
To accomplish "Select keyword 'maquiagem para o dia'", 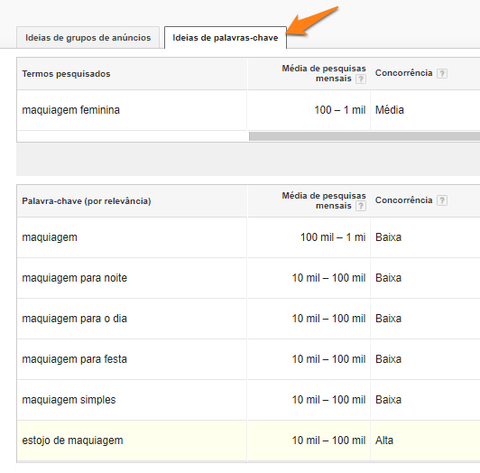I will click(x=74, y=319).
